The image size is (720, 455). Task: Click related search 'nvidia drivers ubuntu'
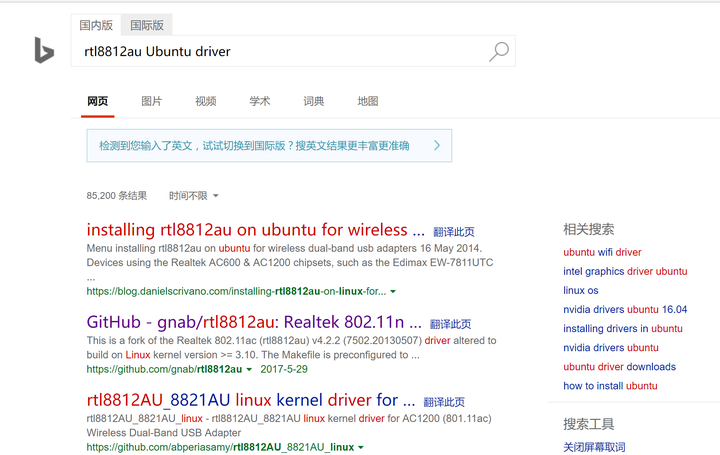coord(611,348)
